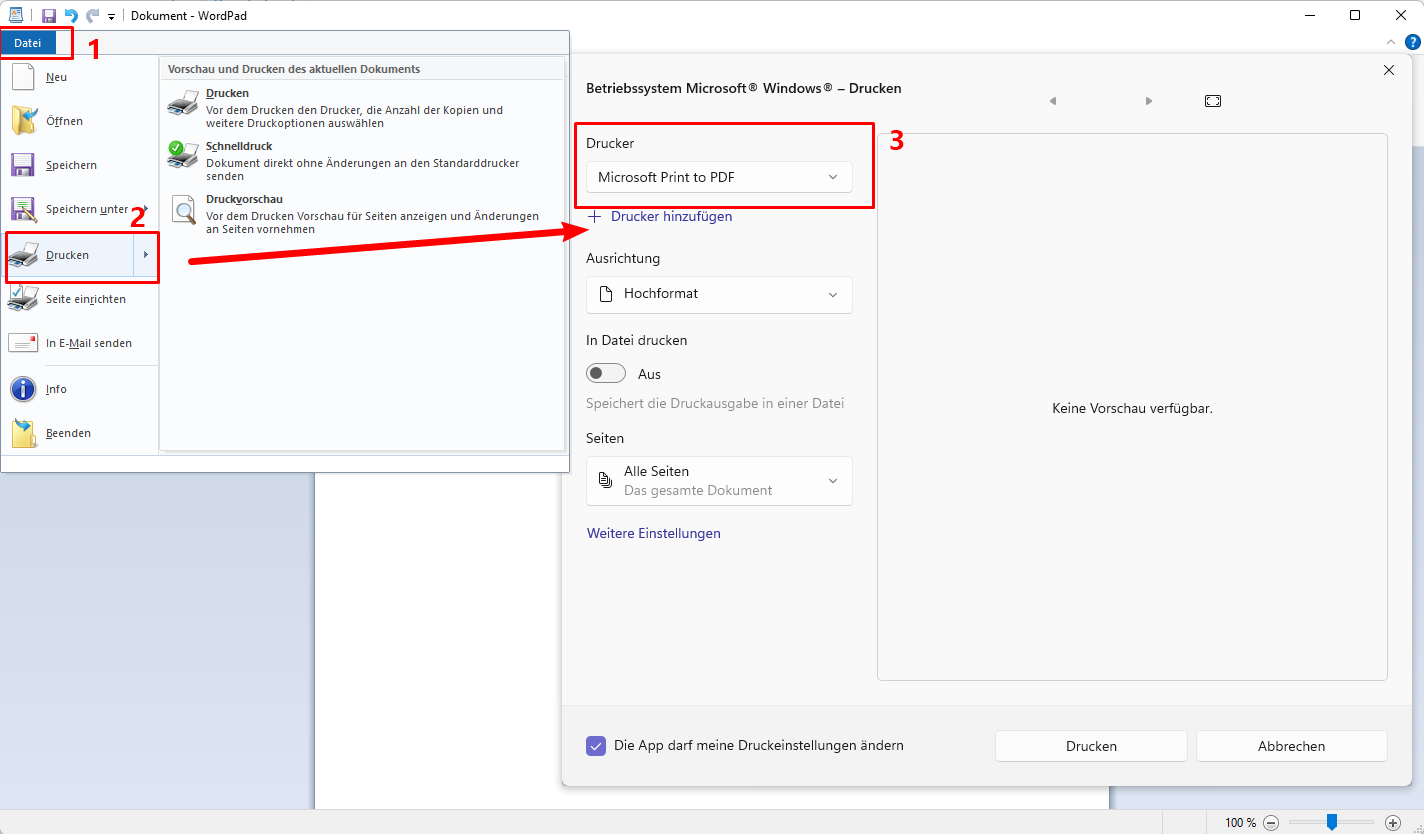Image resolution: width=1424 pixels, height=834 pixels.
Task: Click the WordPad app icon in title bar
Action: click(16, 15)
